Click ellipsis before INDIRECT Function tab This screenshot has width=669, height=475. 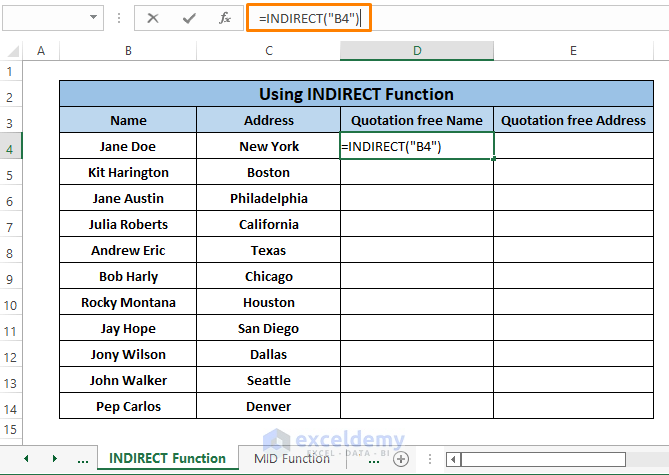[x=81, y=459]
